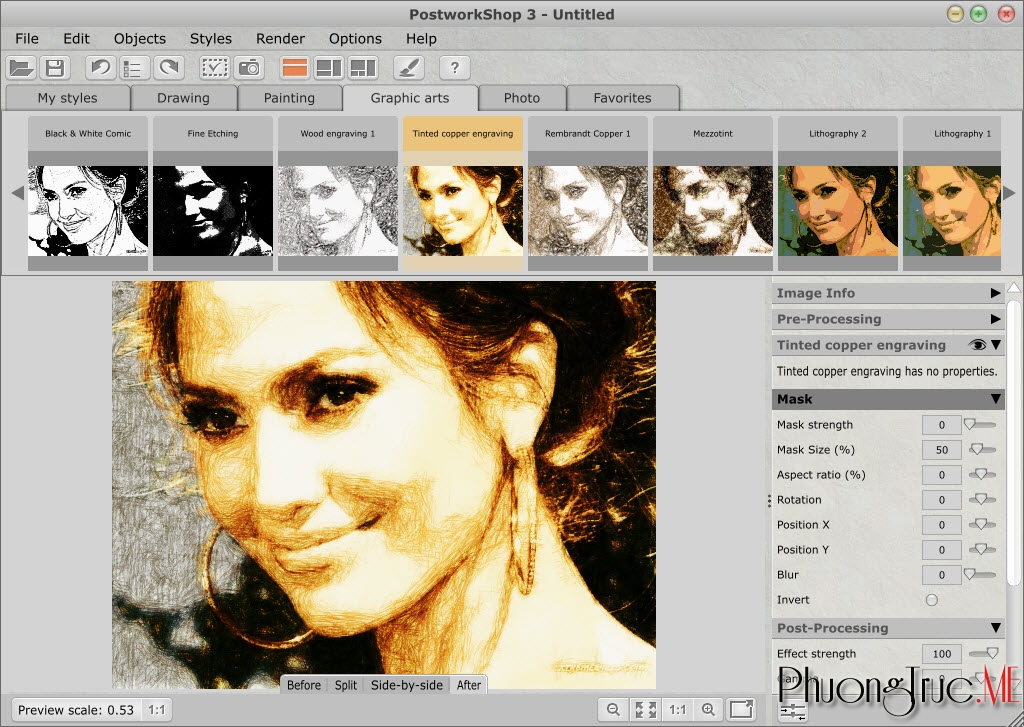Click the Before view button
The height and width of the screenshot is (727, 1024).
(x=304, y=685)
